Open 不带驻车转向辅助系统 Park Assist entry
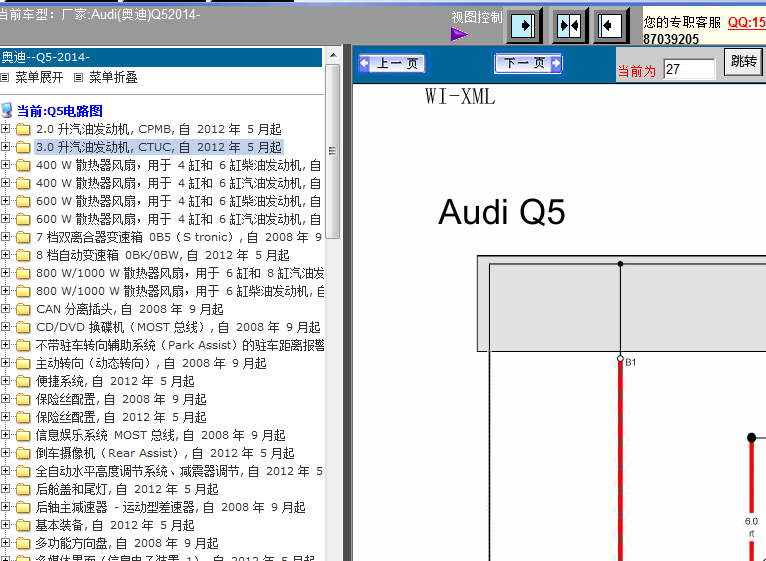This screenshot has width=766, height=561. click(x=180, y=345)
